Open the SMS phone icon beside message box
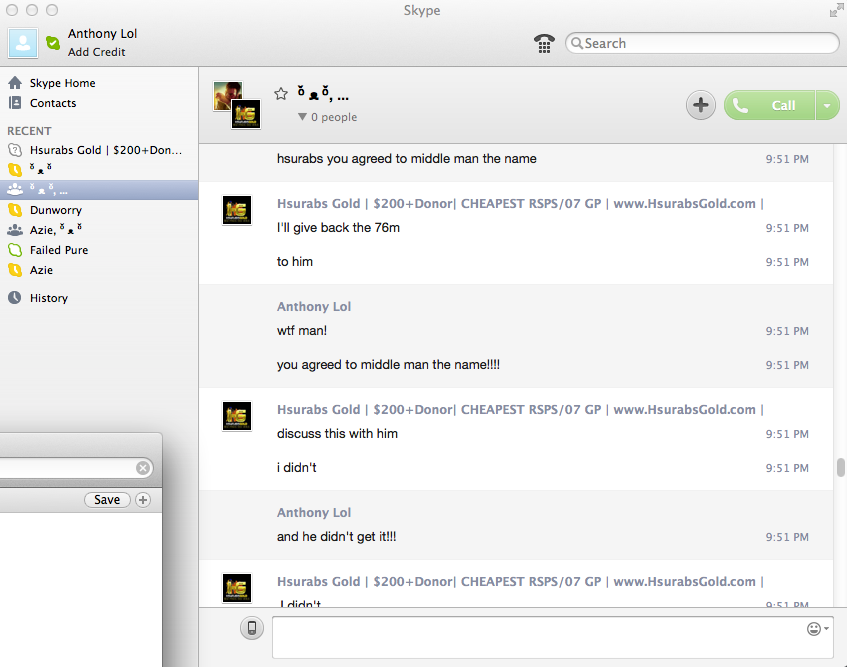 (x=252, y=628)
